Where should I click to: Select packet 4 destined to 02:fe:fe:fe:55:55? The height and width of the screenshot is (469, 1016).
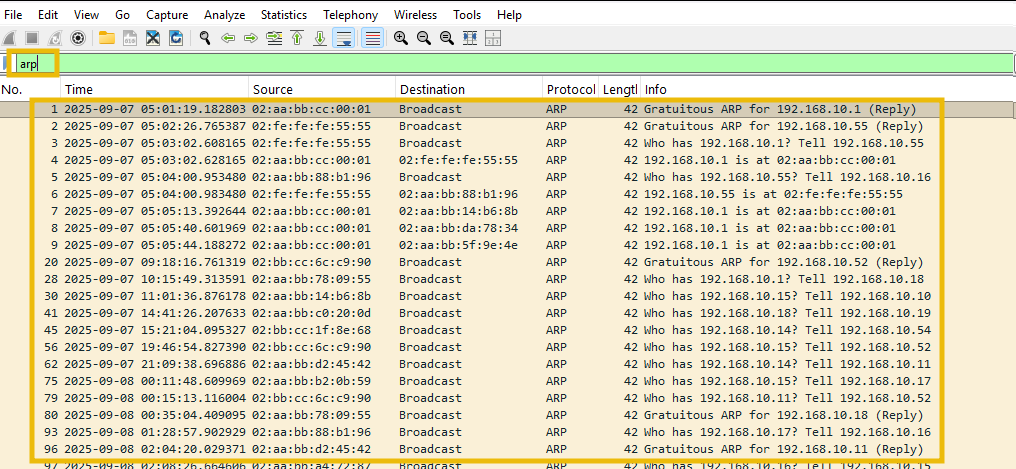click(x=508, y=160)
